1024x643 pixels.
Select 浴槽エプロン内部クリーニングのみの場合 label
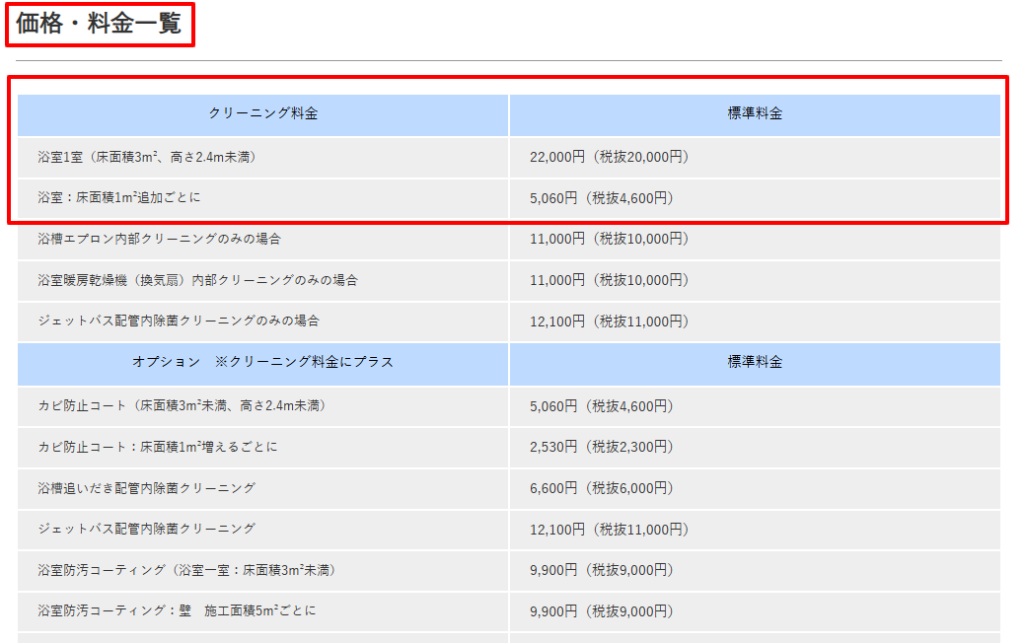159,239
